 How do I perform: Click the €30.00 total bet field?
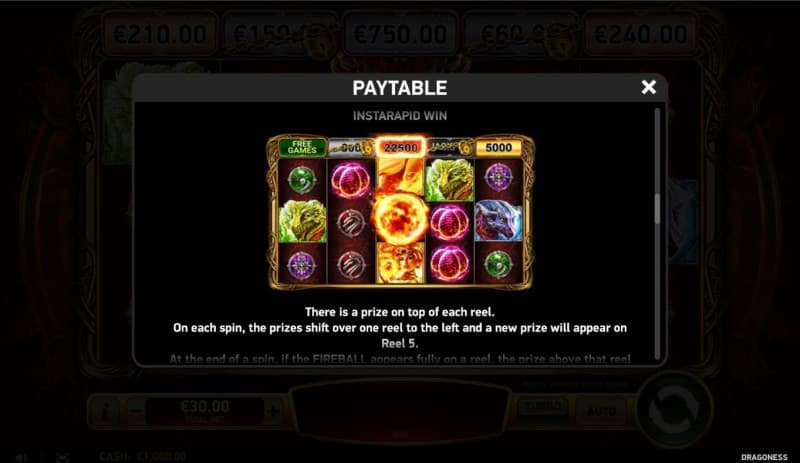coord(205,411)
